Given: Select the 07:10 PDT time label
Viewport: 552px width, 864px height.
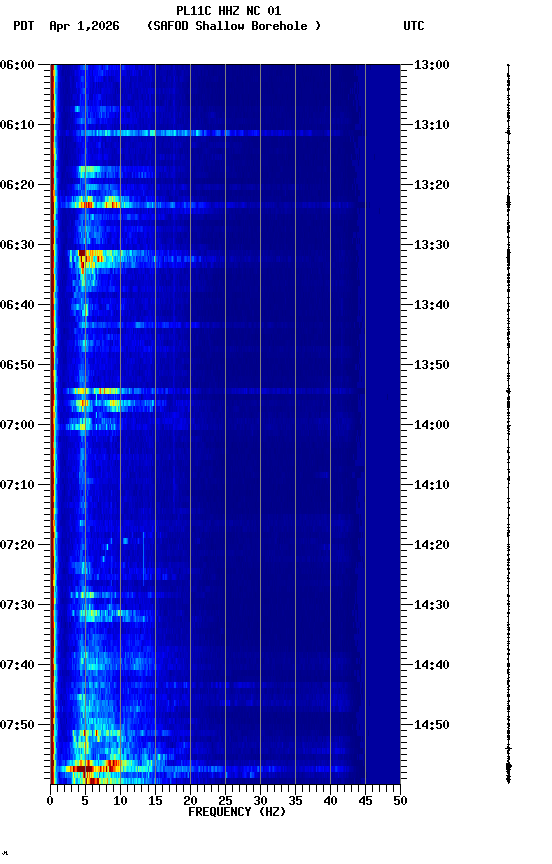Looking at the screenshot, I should [x=17, y=485].
